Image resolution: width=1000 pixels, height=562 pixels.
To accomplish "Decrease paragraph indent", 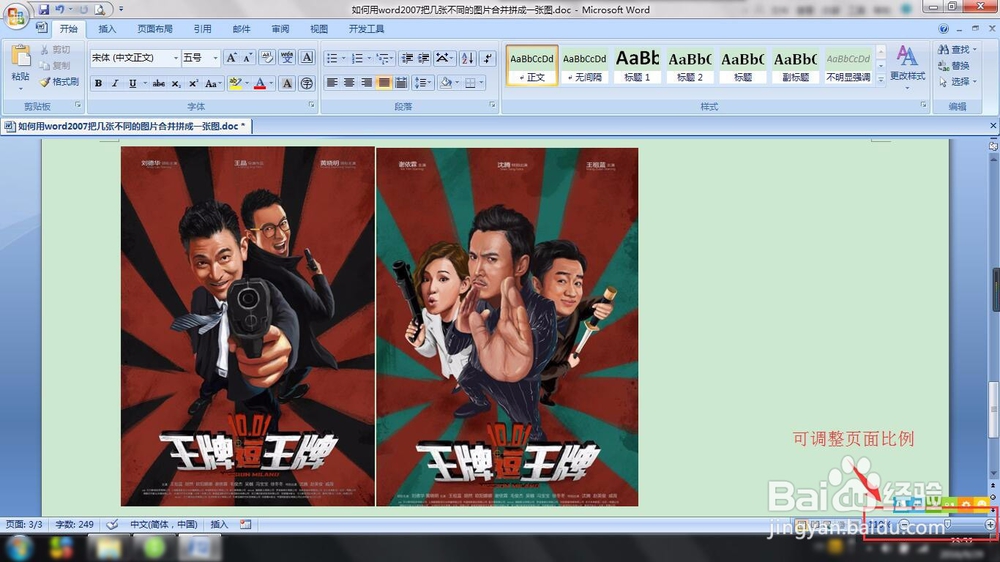I will (407, 58).
